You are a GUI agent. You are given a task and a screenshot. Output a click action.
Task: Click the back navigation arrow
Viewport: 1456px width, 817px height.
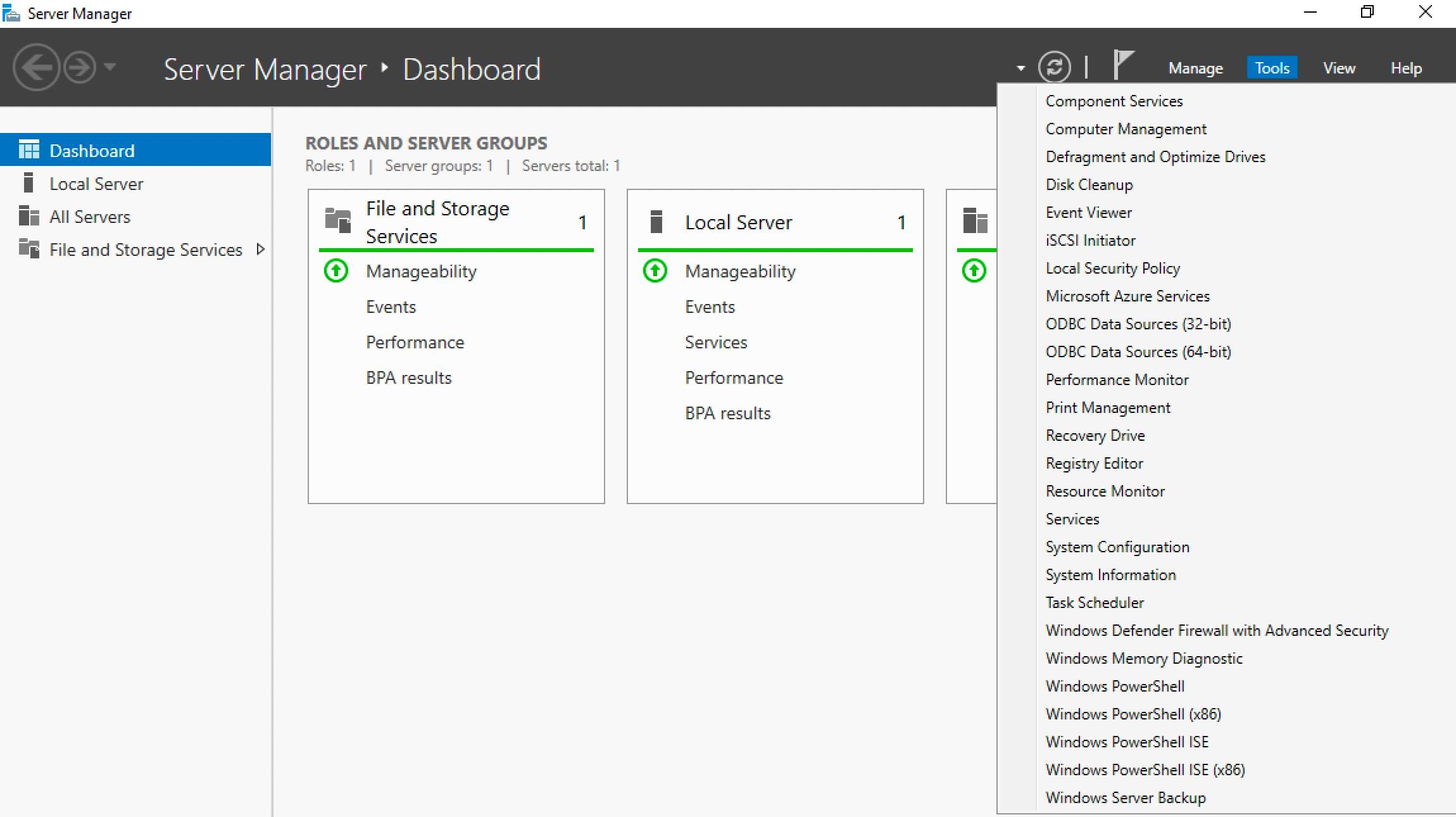(36, 67)
